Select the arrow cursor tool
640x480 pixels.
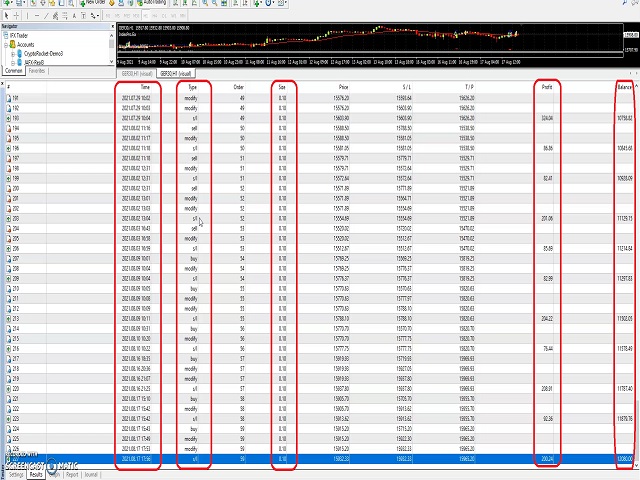point(7,16)
